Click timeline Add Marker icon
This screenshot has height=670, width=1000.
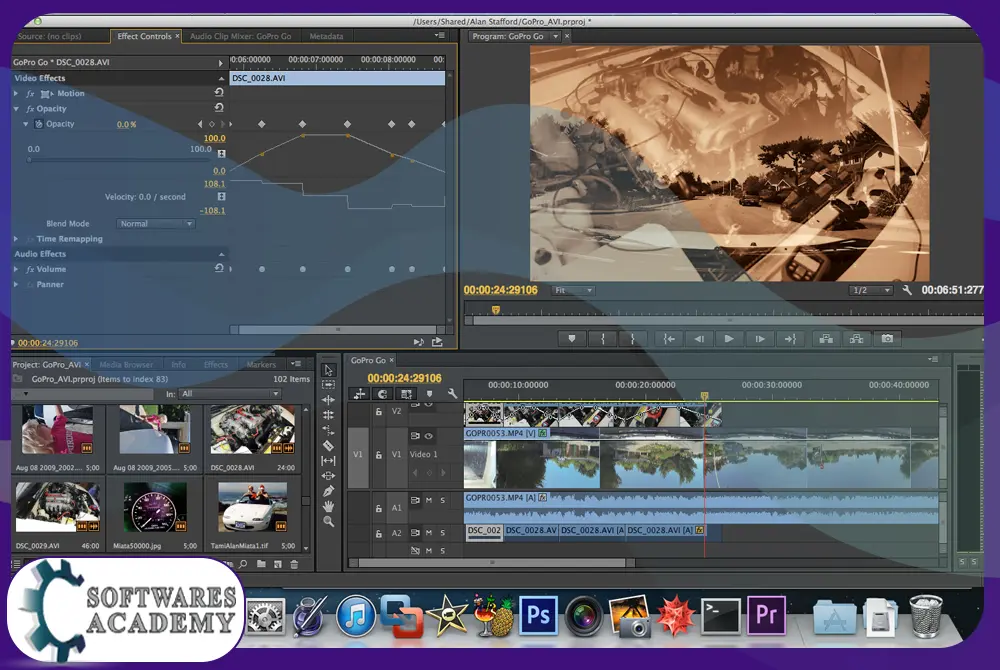pos(429,394)
